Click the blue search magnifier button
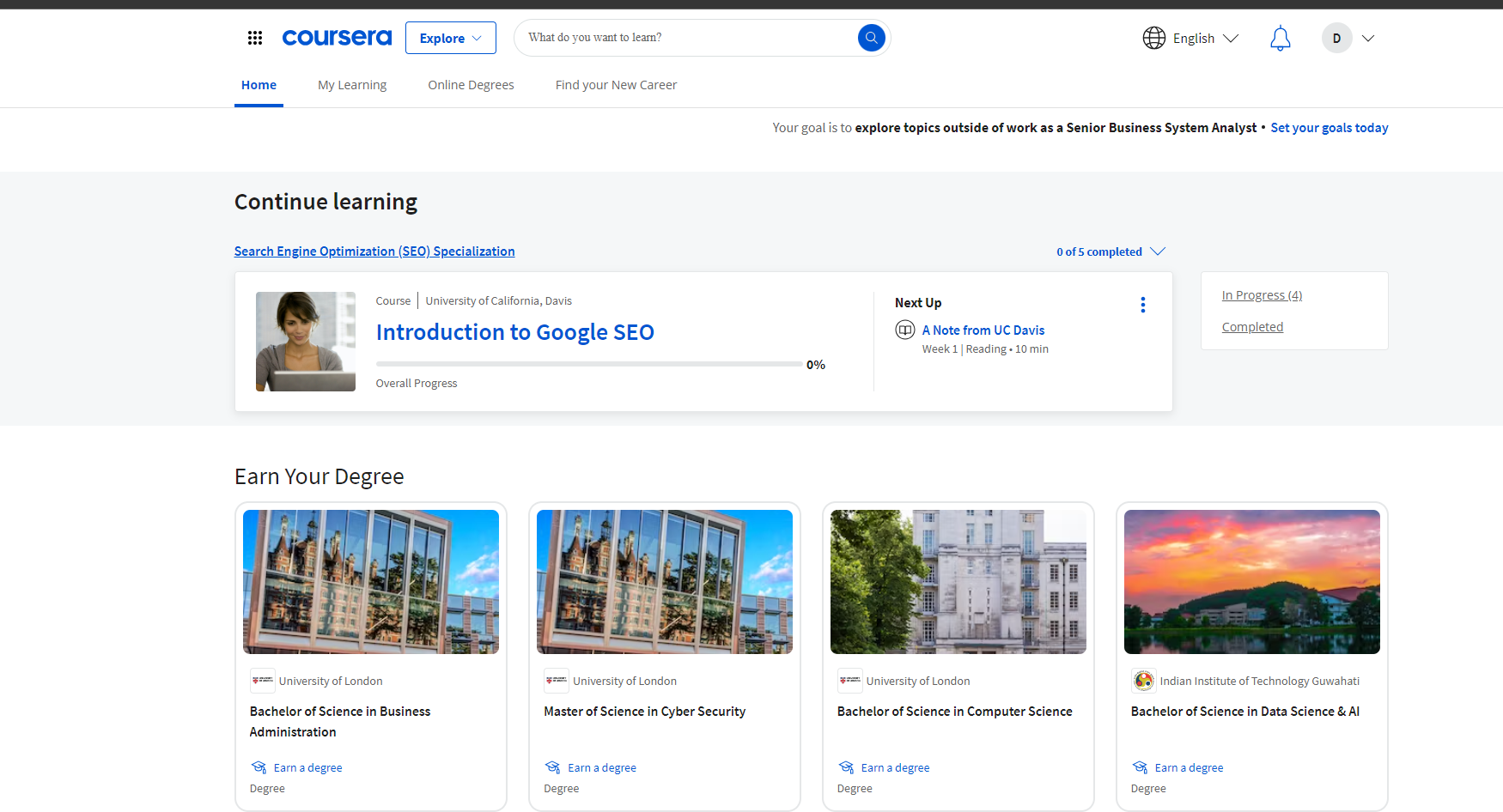The image size is (1503, 812). point(871,38)
